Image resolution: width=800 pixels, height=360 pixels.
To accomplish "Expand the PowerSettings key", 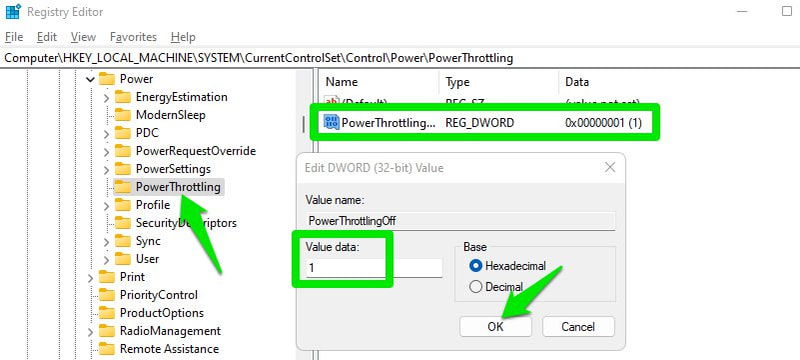I will coord(106,169).
